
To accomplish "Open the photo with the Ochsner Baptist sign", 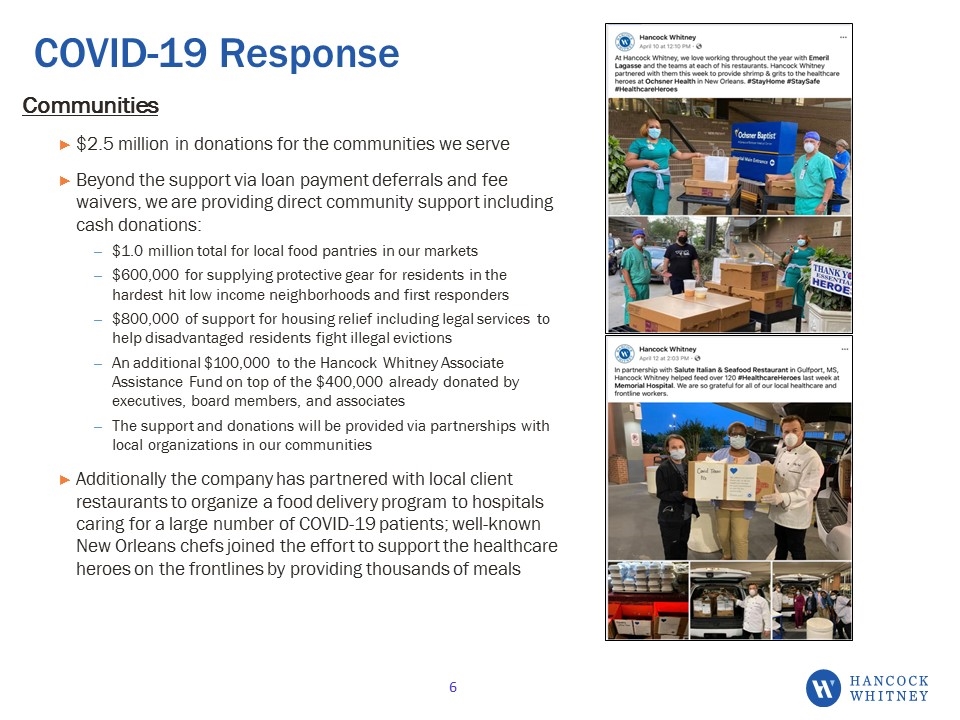I will tap(729, 156).
